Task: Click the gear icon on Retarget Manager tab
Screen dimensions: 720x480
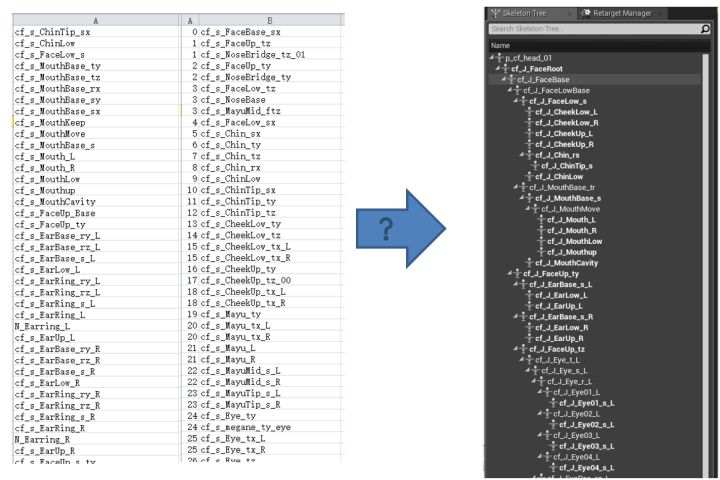Action: [x=586, y=13]
